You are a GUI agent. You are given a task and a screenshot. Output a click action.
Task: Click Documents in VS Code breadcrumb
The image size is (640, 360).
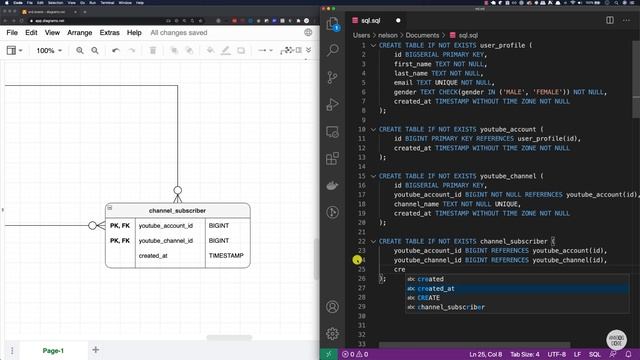click(422, 36)
